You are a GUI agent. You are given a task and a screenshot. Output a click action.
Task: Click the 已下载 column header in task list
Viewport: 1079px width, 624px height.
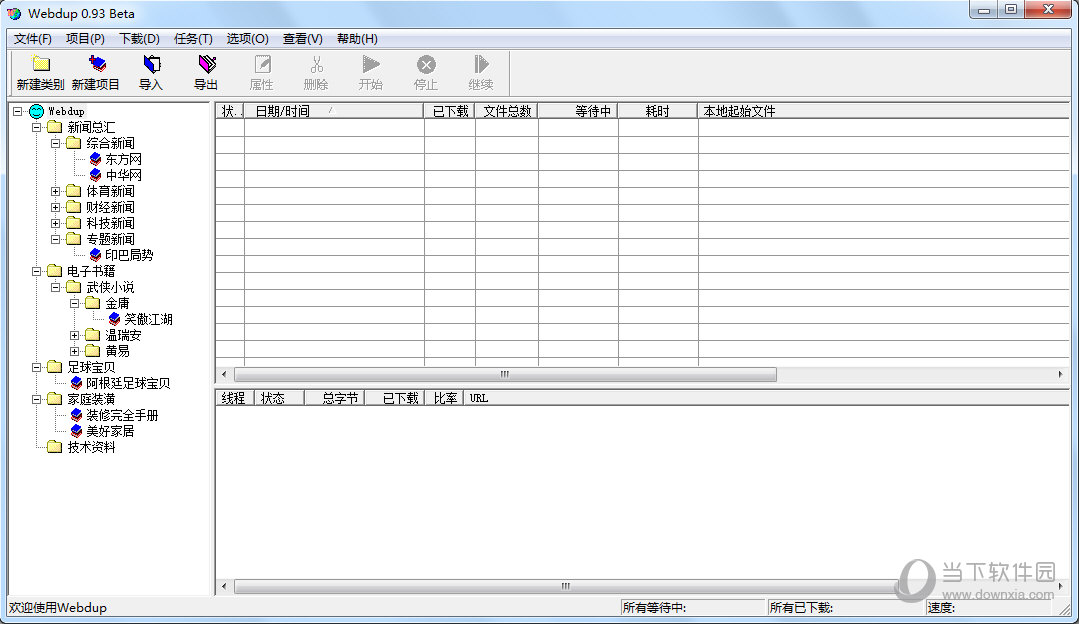point(449,111)
